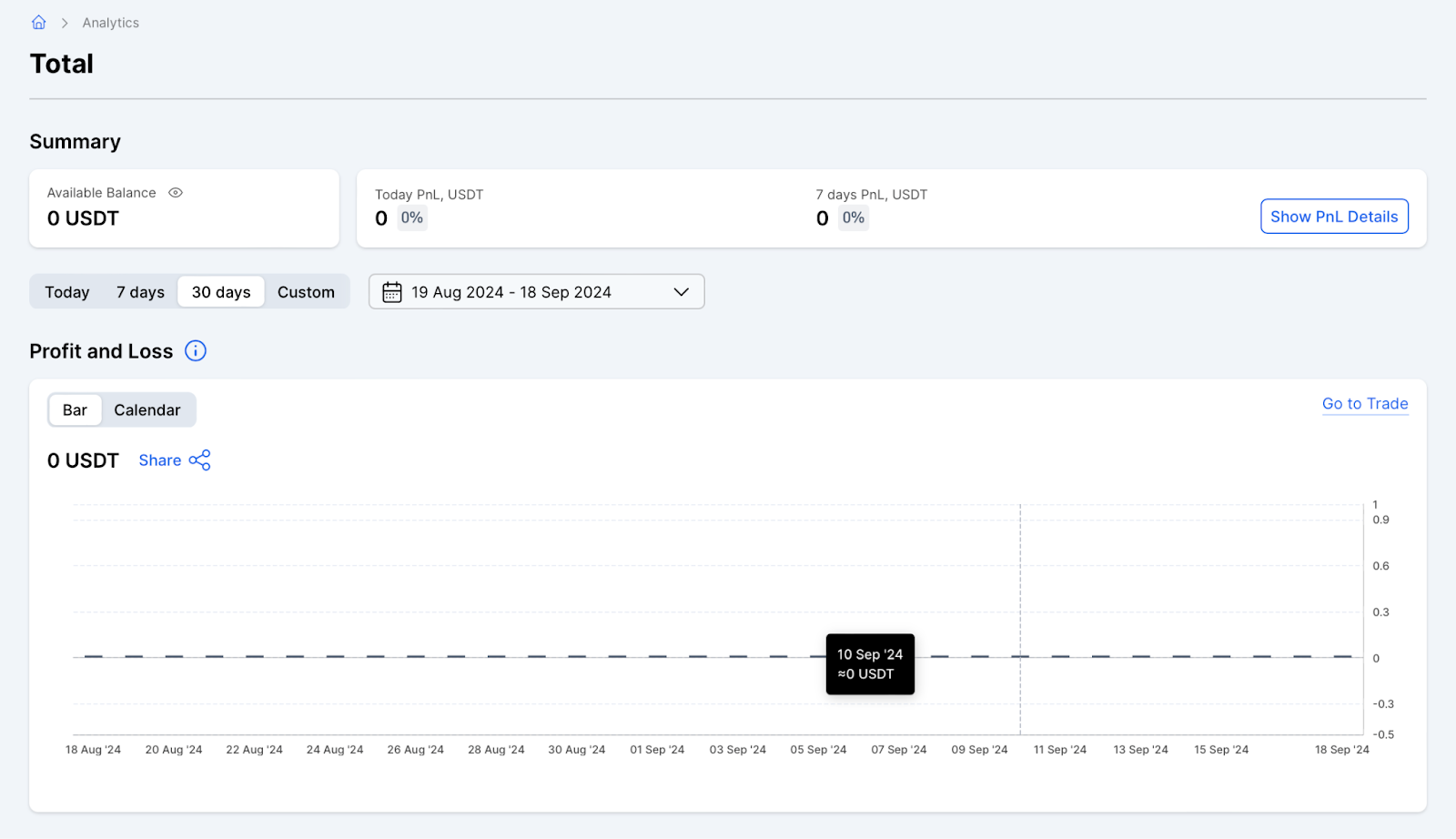The height and width of the screenshot is (839, 1456).
Task: Enable the 7 days period filter
Action: click(139, 291)
